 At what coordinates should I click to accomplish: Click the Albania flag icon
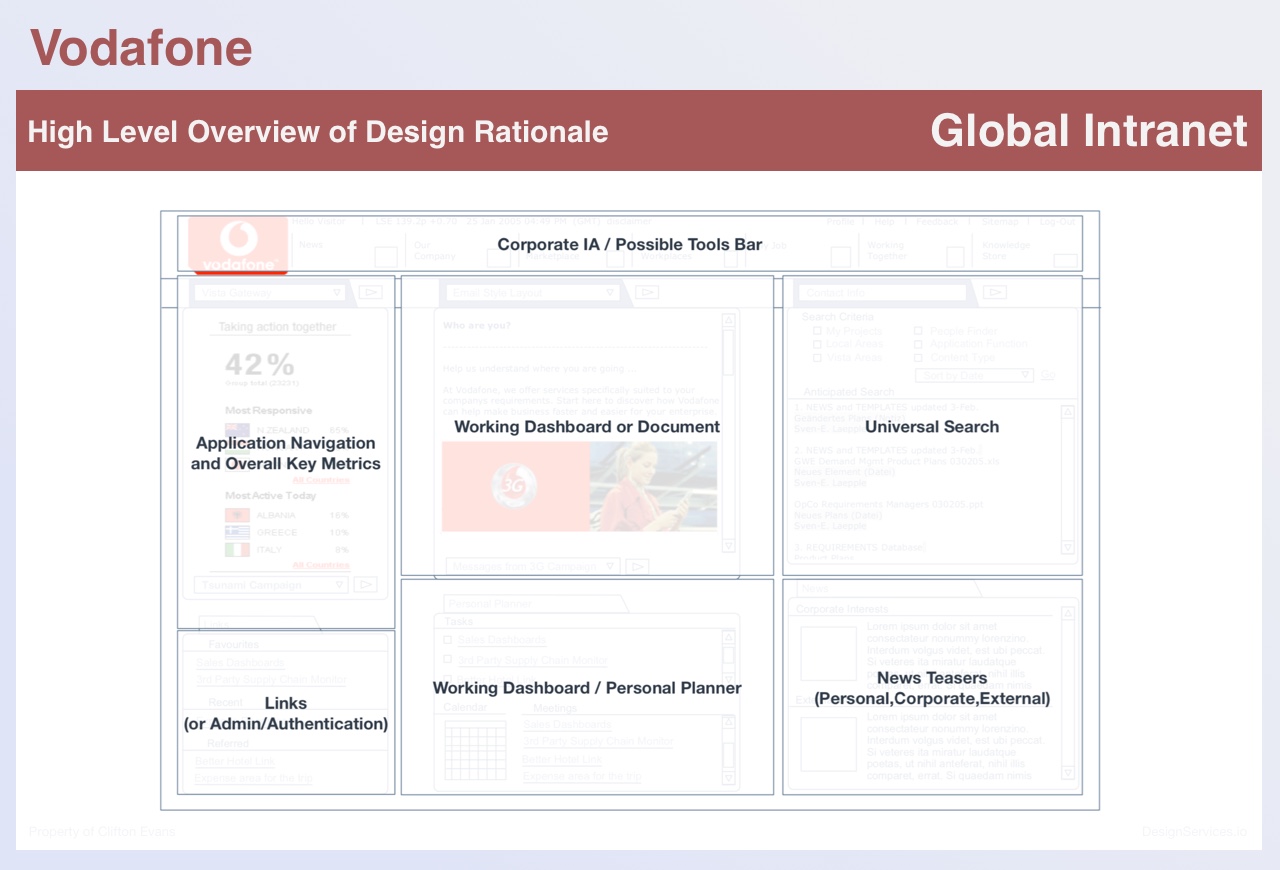(x=237, y=515)
